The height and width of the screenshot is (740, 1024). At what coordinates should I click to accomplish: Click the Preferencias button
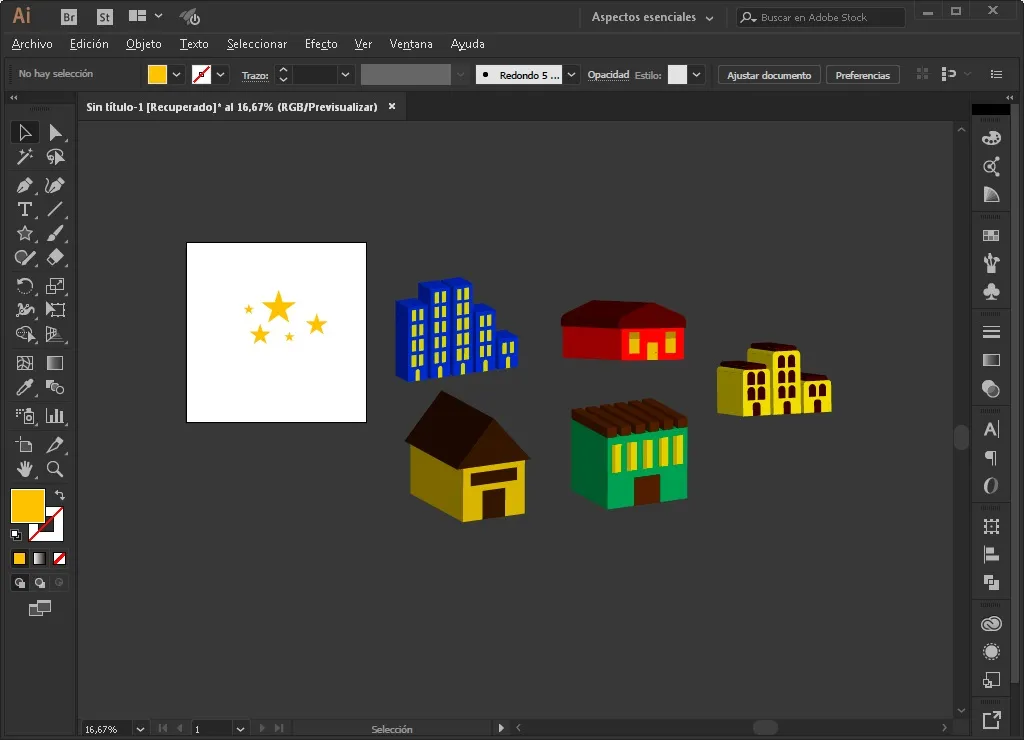pyautogui.click(x=863, y=75)
